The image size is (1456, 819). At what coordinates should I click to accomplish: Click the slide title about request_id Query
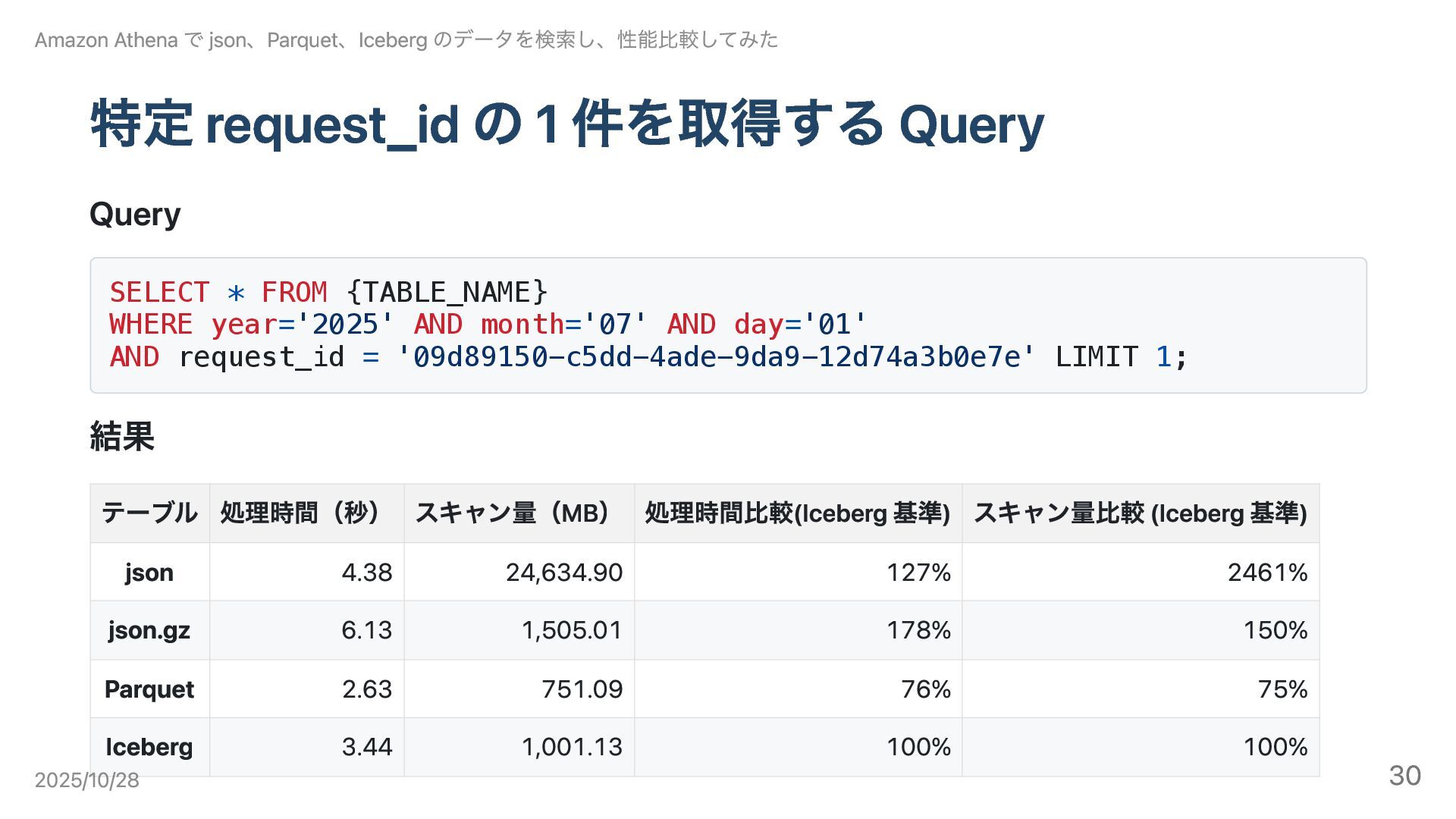click(566, 124)
